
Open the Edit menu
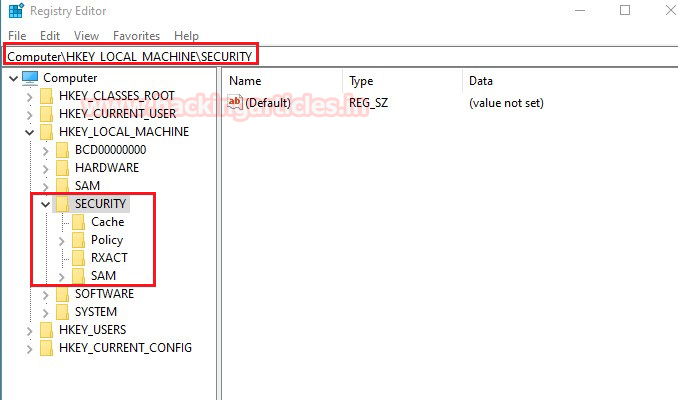50,35
